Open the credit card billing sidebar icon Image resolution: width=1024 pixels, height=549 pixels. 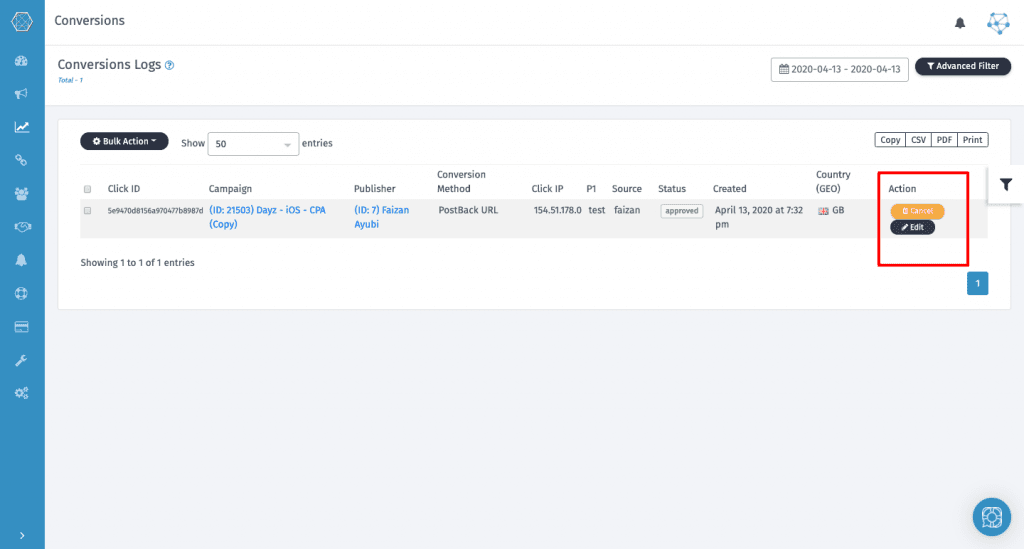tap(21, 327)
